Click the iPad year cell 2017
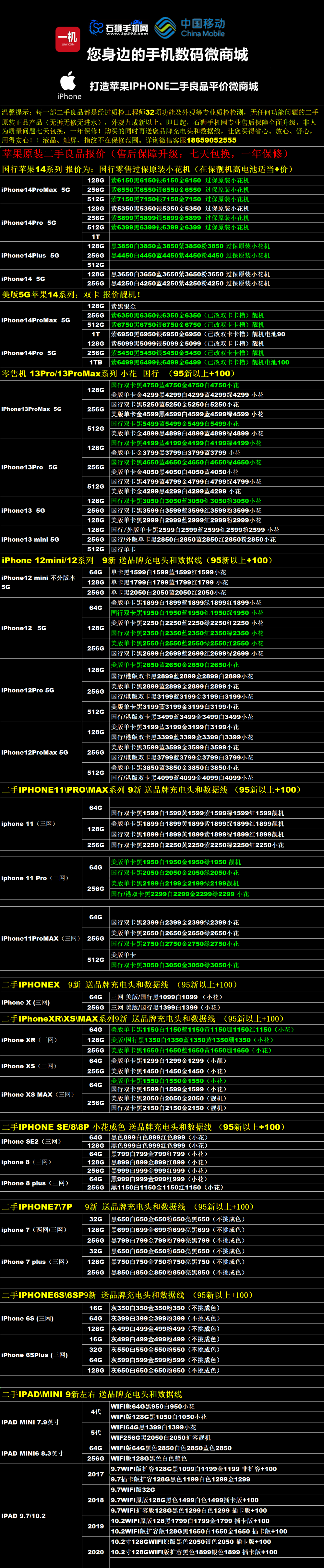The image size is (324, 1568). 95,1474
